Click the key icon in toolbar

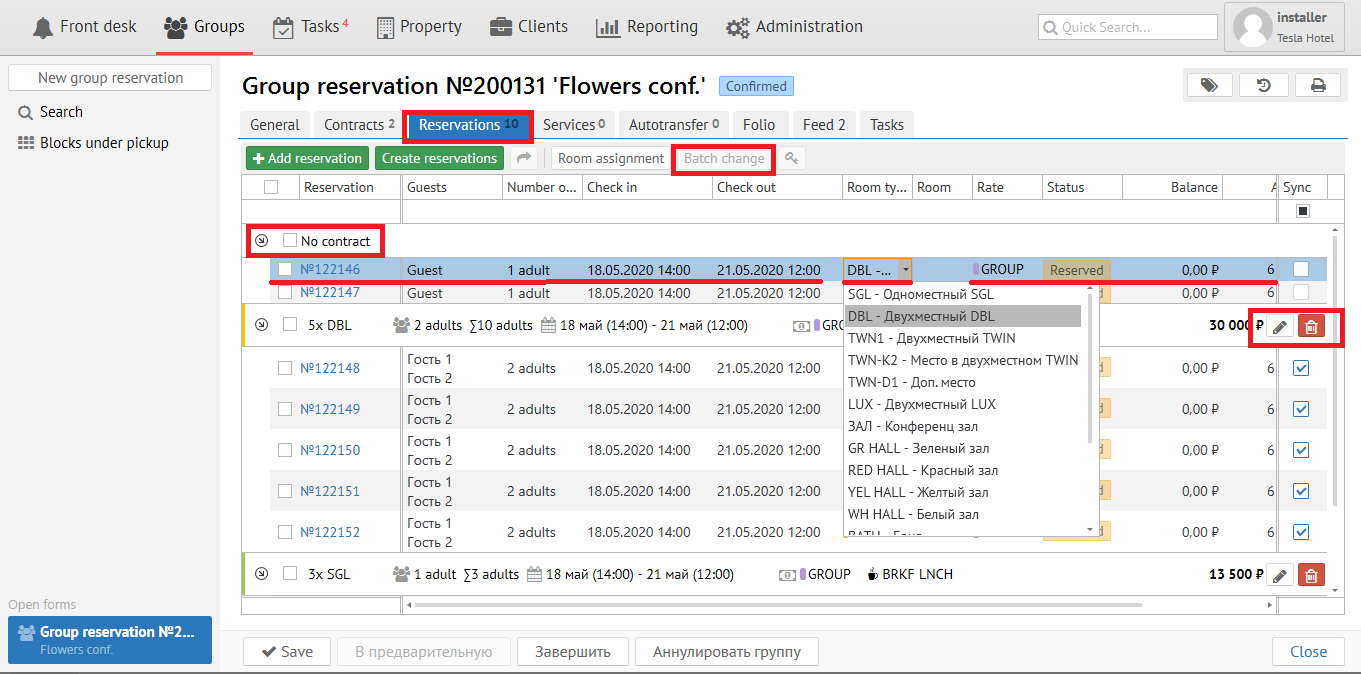(791, 158)
